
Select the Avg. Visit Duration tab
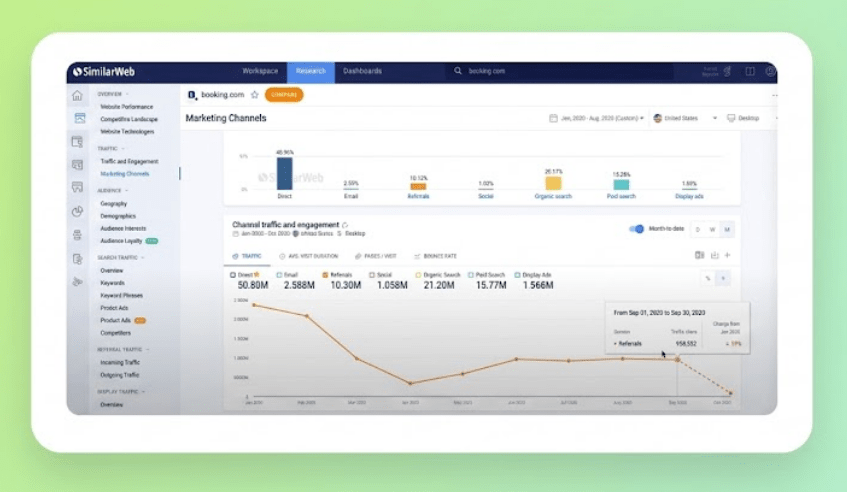[308, 256]
